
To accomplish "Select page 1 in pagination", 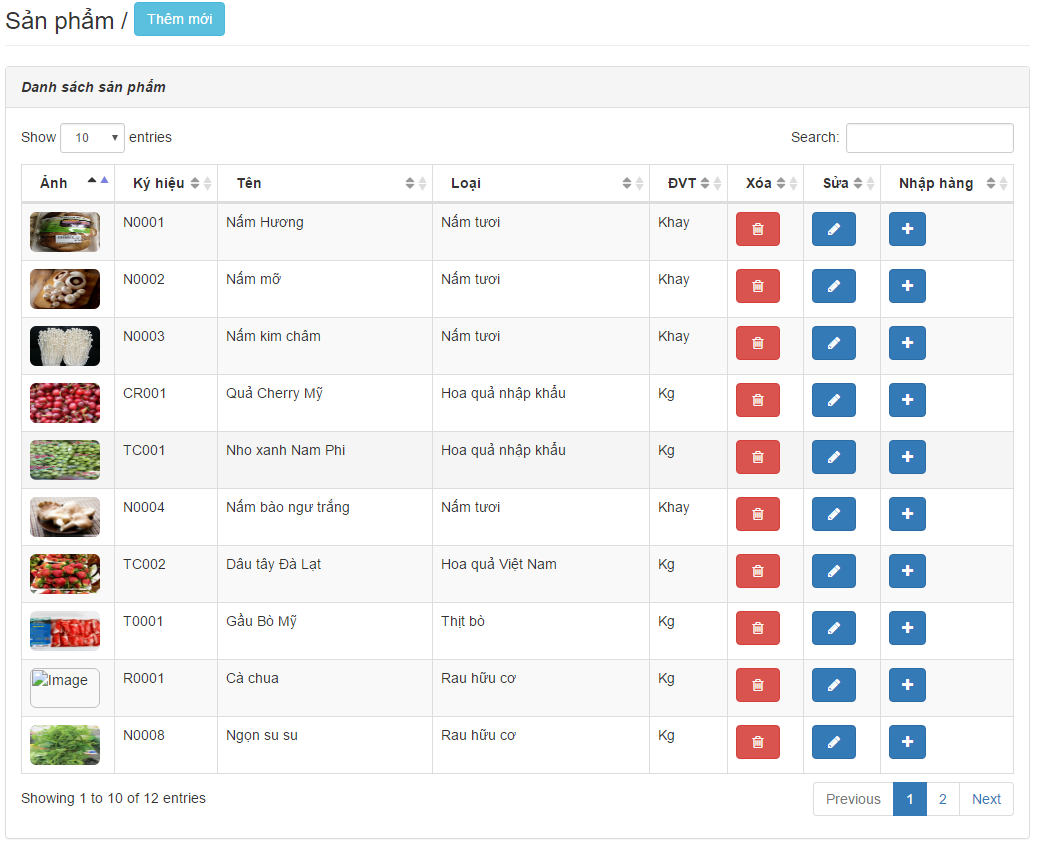I will (x=909, y=799).
